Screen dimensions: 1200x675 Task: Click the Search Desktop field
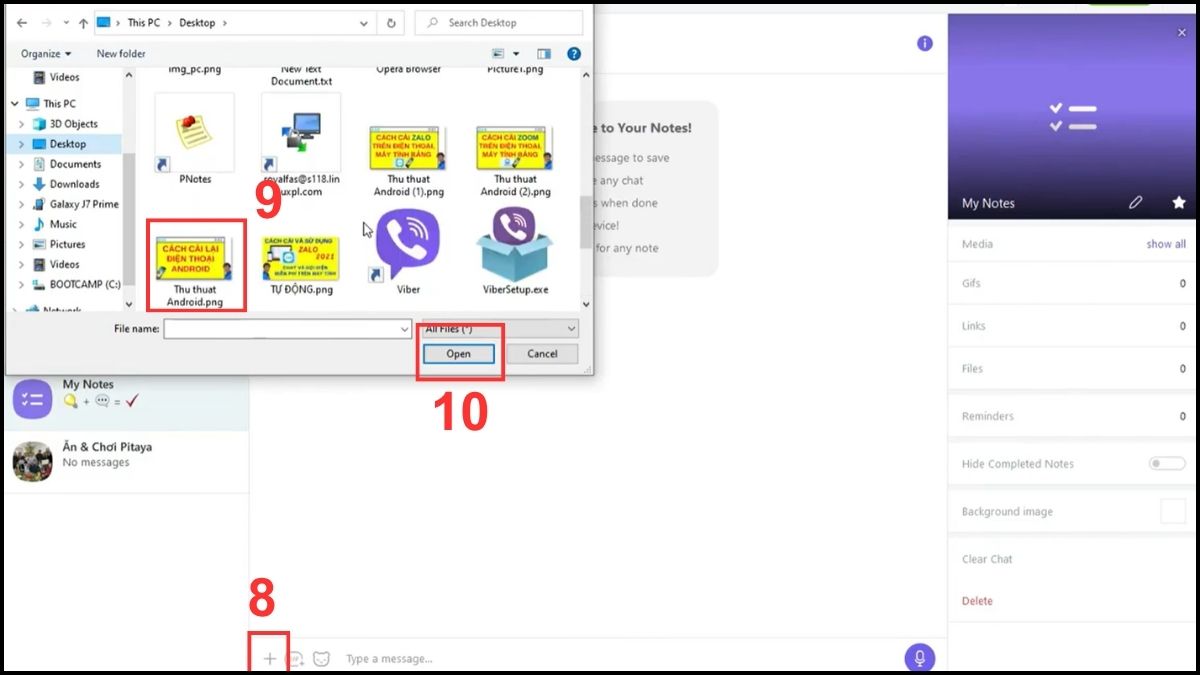point(498,22)
